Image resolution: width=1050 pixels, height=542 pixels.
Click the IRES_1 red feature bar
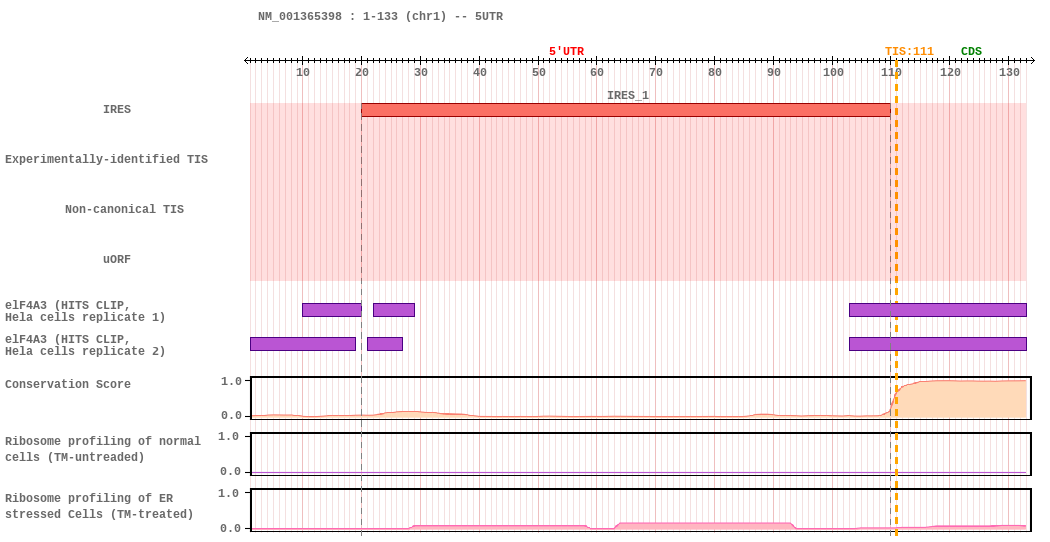coord(625,110)
